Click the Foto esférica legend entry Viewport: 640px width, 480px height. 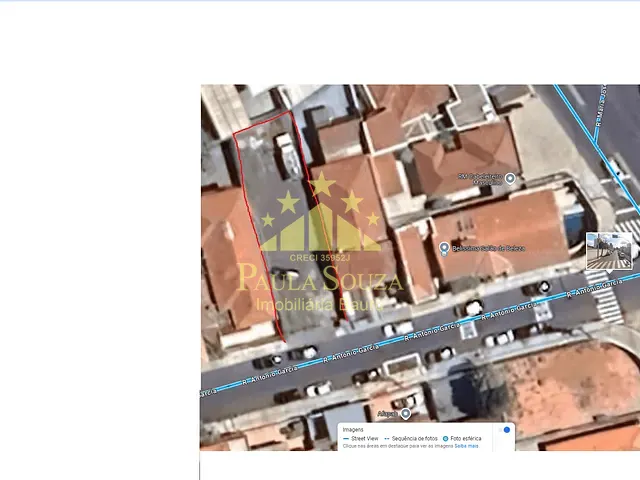tap(462, 438)
